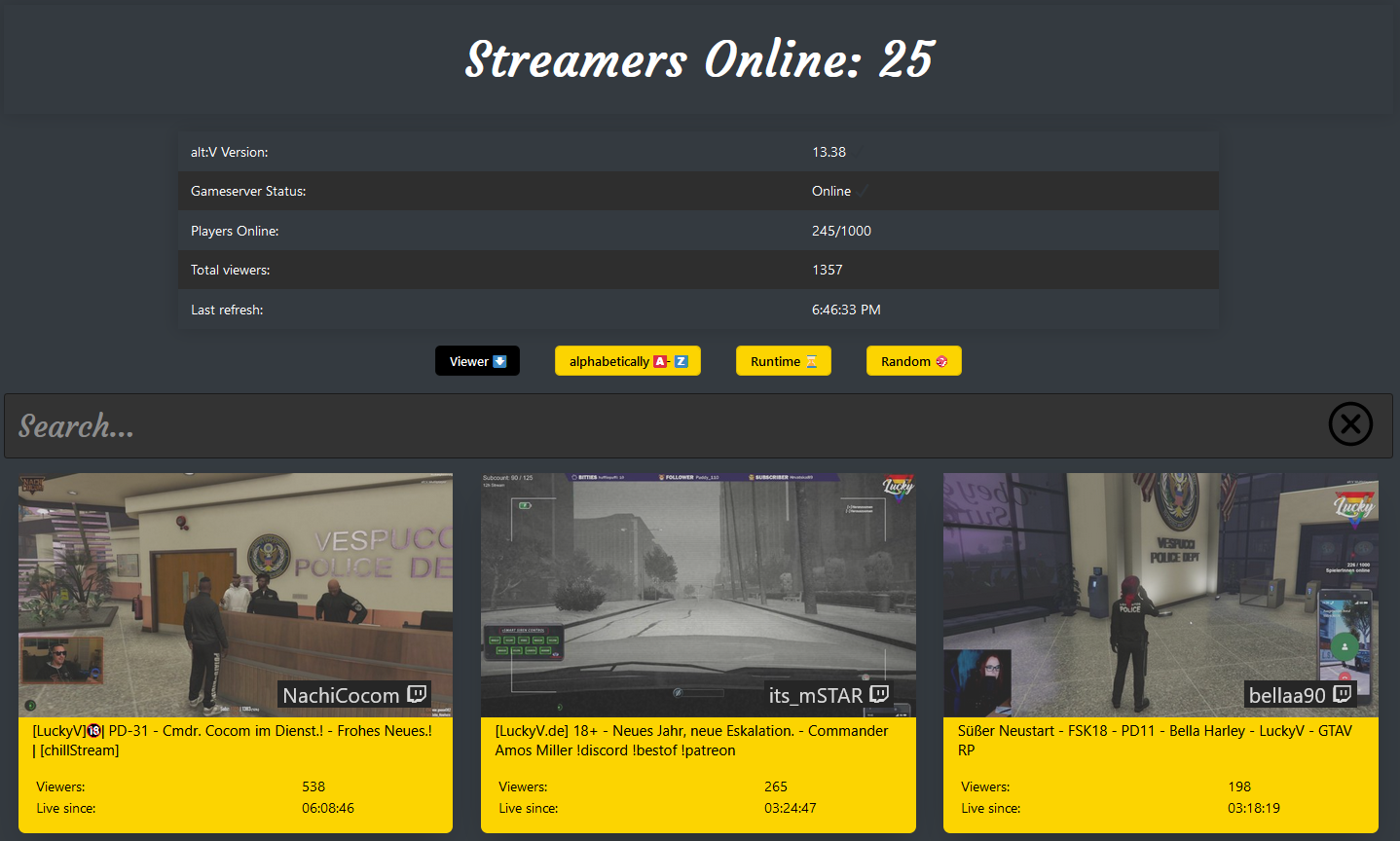
Task: Click Gameserver Status value Online
Action: point(831,191)
